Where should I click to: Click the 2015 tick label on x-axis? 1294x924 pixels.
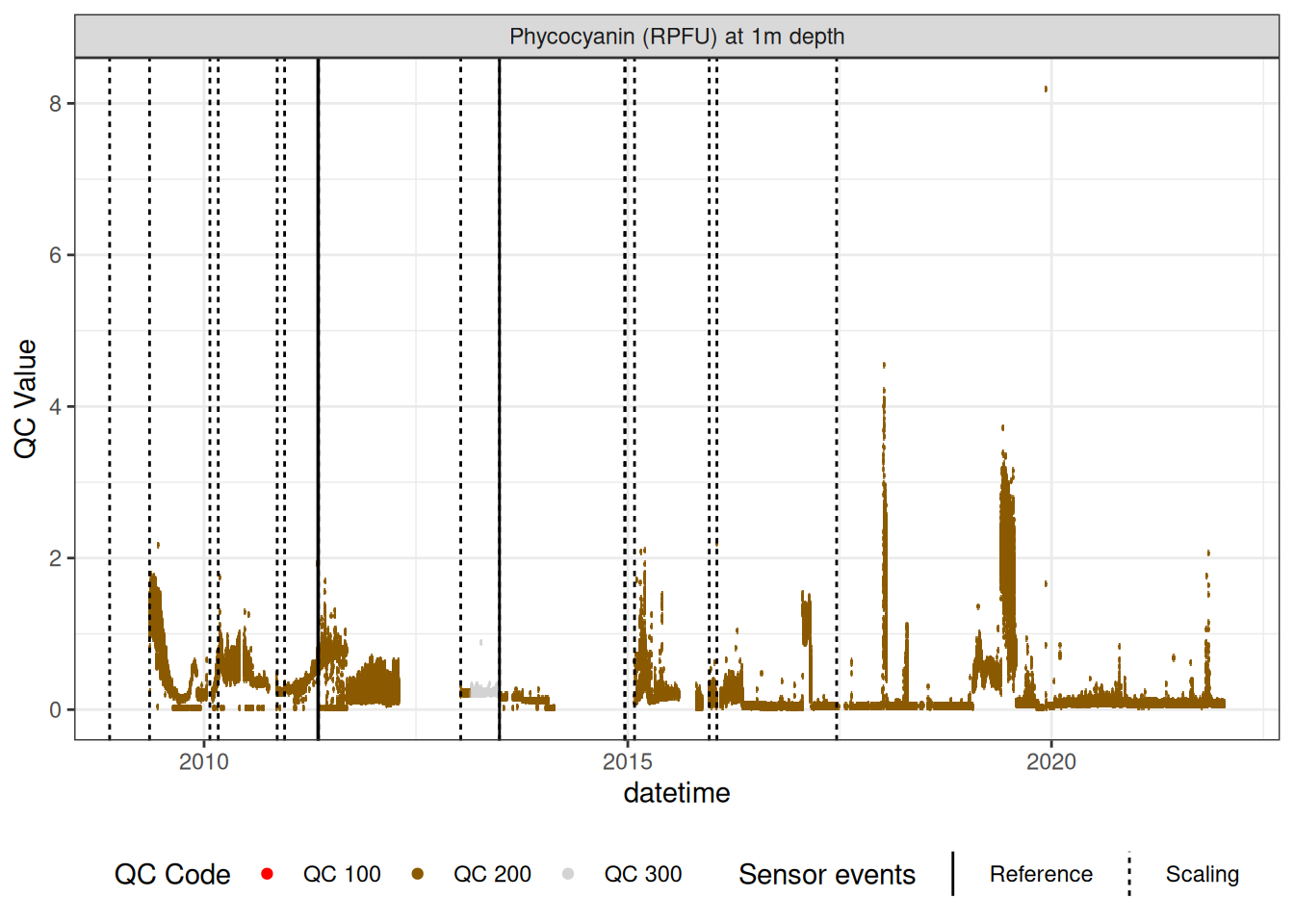[627, 762]
